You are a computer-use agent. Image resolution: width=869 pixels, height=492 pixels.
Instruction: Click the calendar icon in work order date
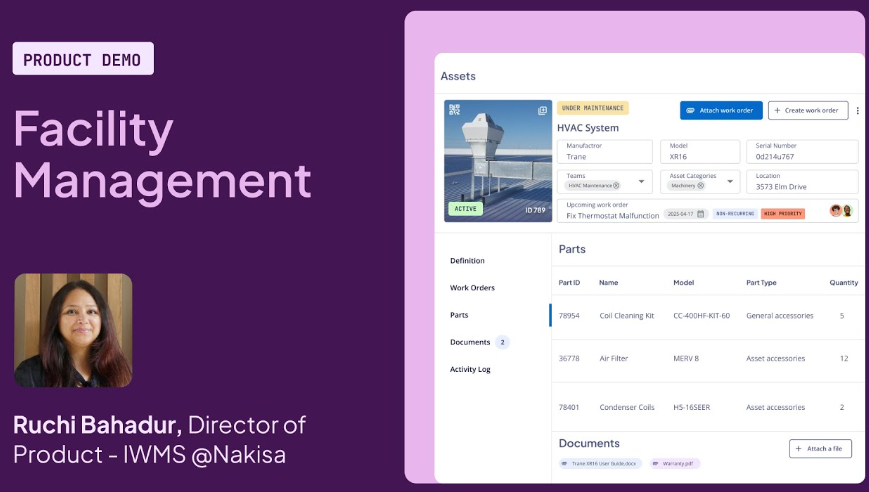(701, 214)
